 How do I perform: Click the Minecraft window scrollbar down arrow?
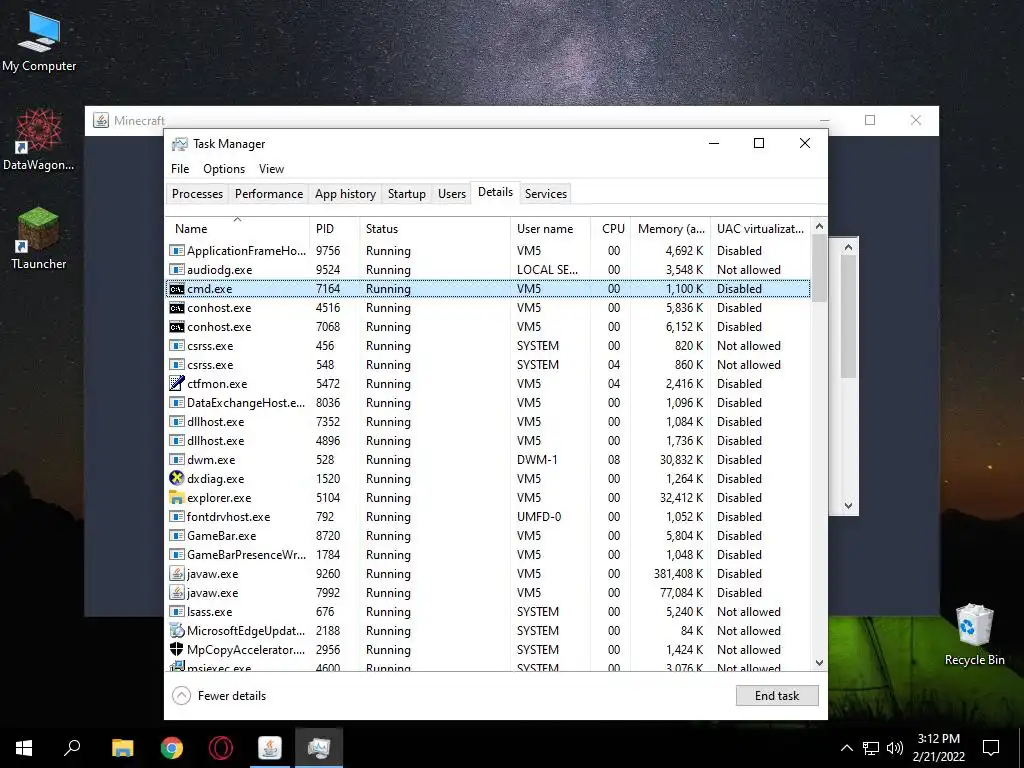848,505
